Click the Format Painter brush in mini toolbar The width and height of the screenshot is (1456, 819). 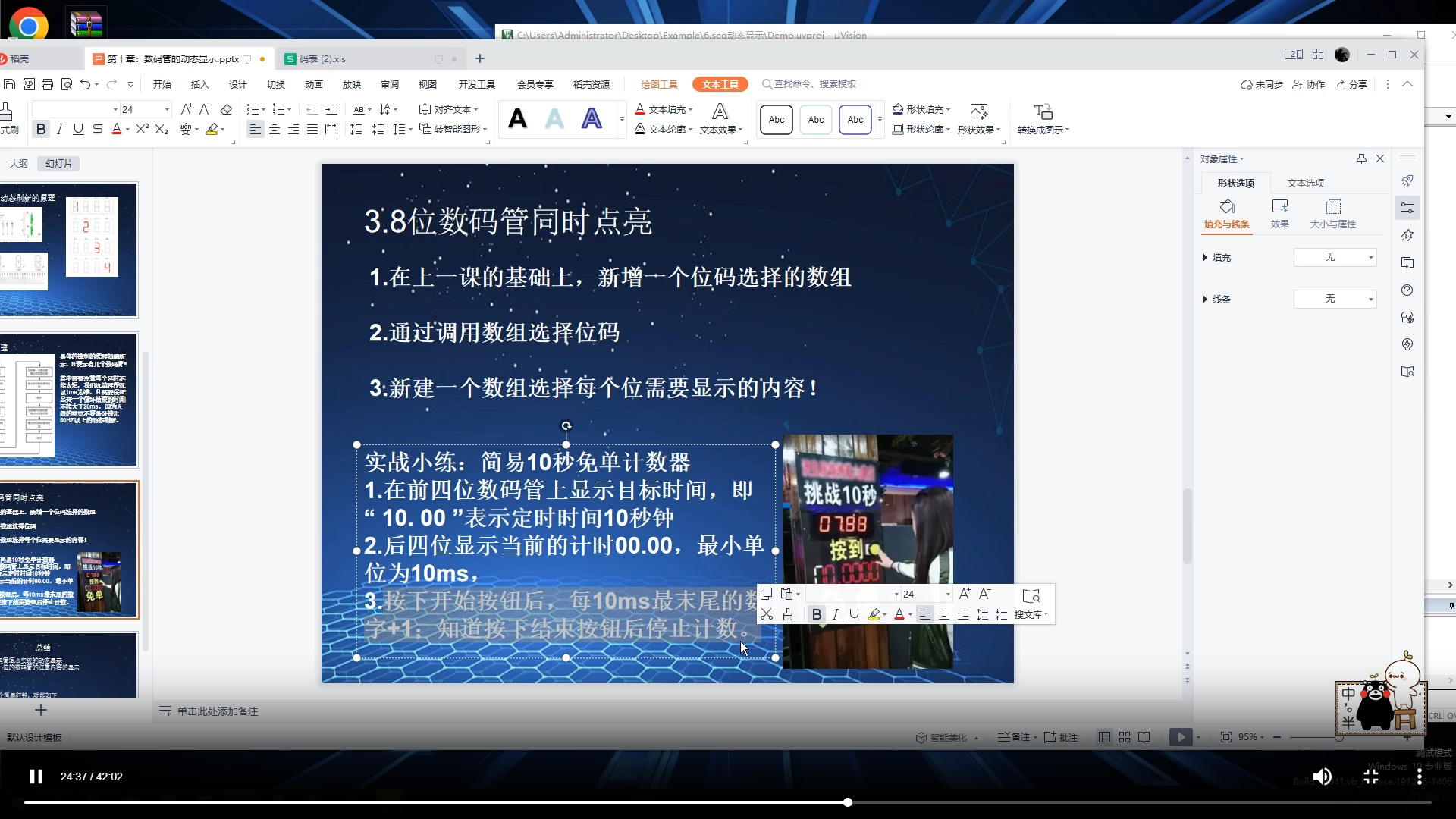pos(788,614)
